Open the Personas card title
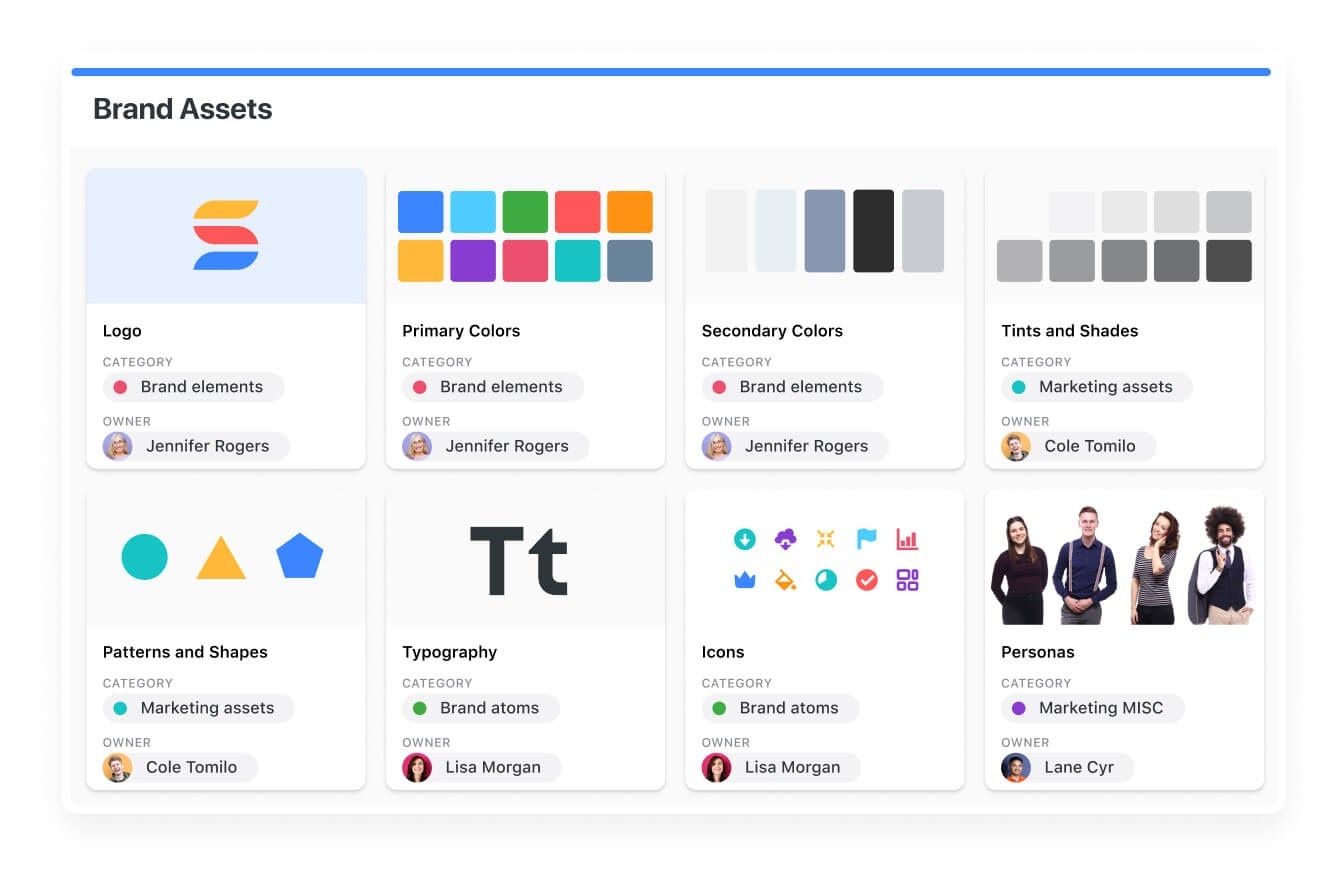The width and height of the screenshot is (1340, 878). coord(1038,652)
